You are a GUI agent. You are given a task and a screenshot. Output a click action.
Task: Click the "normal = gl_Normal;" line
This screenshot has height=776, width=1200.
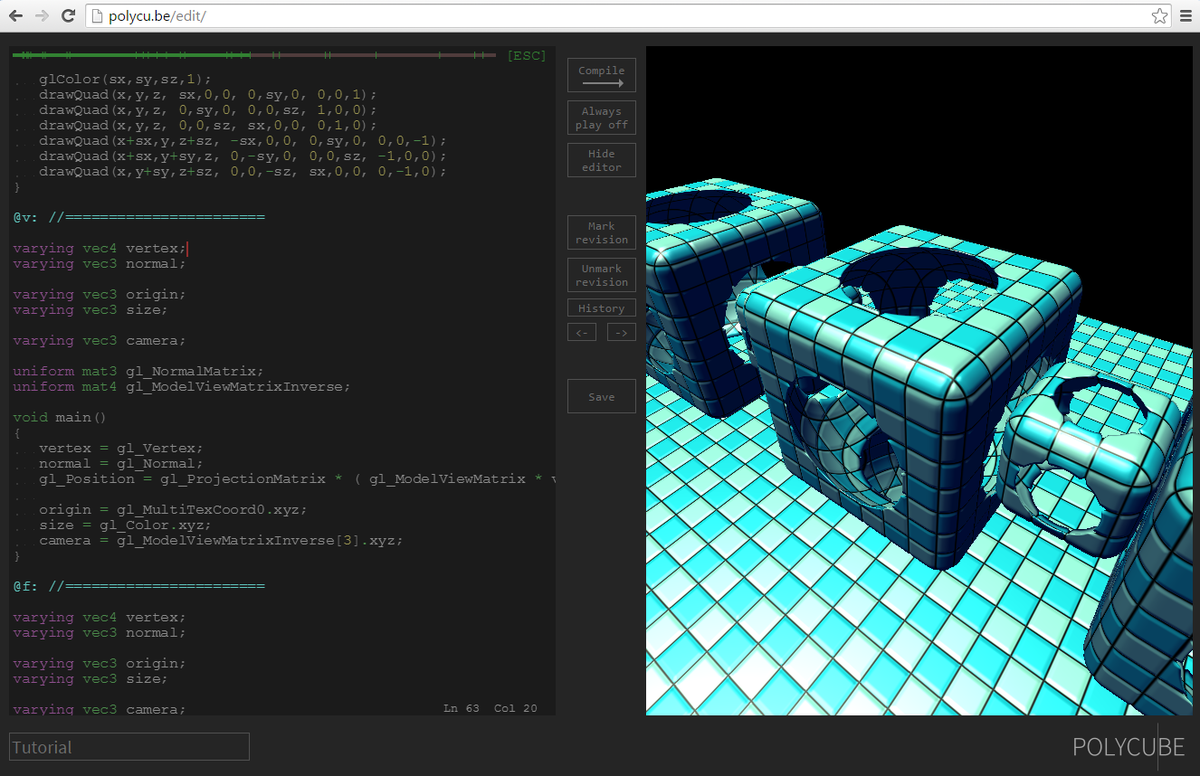tap(121, 463)
